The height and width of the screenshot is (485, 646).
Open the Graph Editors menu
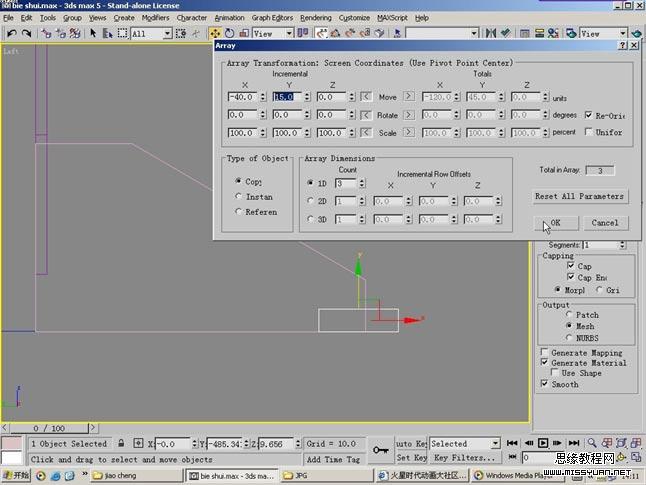click(x=272, y=18)
